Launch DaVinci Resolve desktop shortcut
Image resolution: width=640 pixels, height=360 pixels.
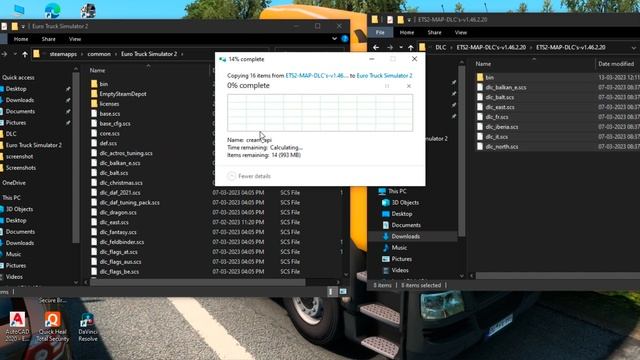(88, 327)
